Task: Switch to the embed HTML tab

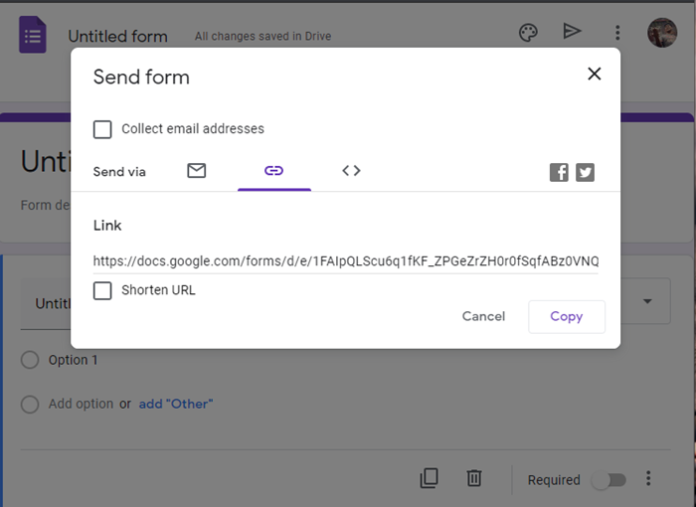Action: (351, 171)
